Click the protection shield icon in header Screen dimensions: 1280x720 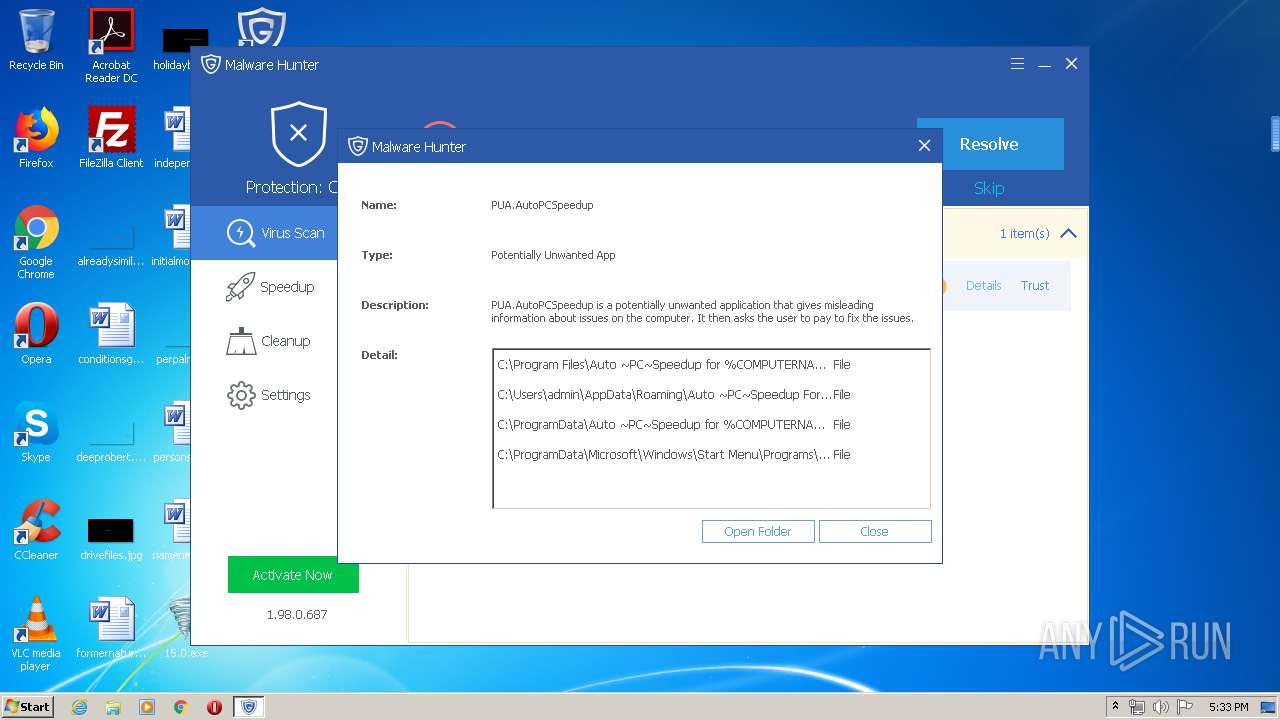(298, 133)
